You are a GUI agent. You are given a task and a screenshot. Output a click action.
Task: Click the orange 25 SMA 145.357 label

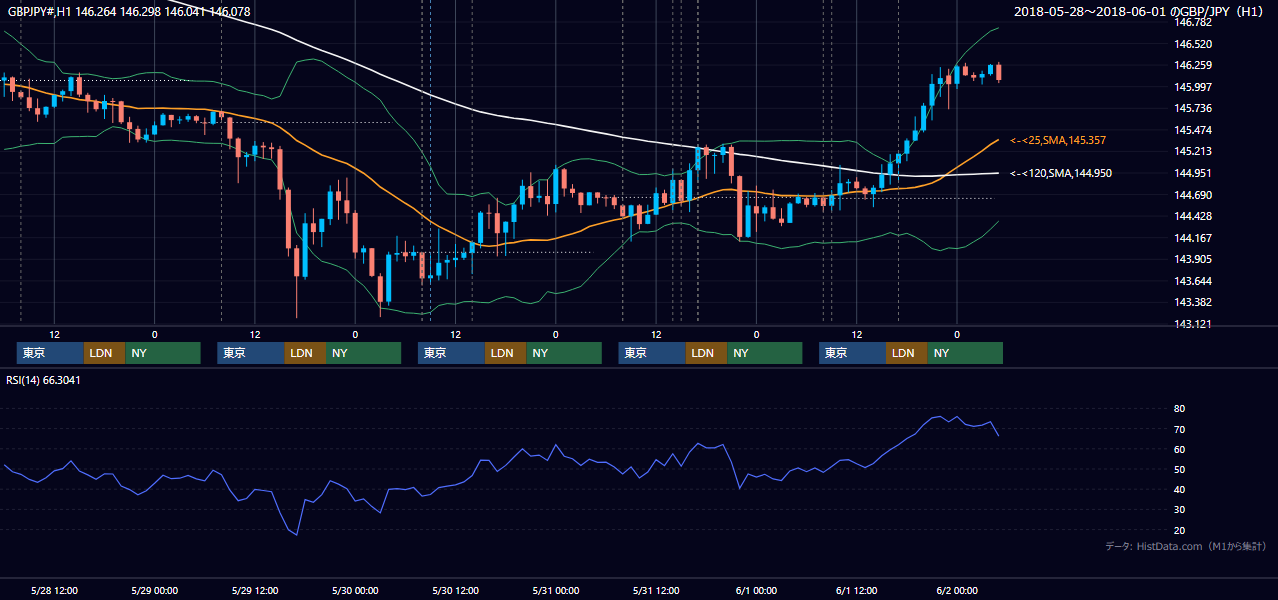(x=1058, y=140)
